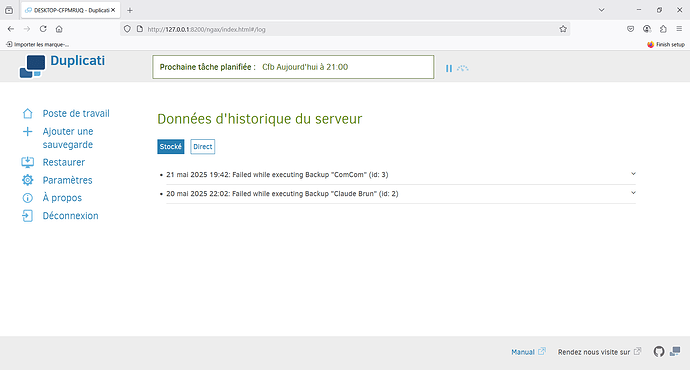The image size is (690, 370).
Task: Click the plus icon for Ajouter une sauvegarde
Action: pos(27,132)
